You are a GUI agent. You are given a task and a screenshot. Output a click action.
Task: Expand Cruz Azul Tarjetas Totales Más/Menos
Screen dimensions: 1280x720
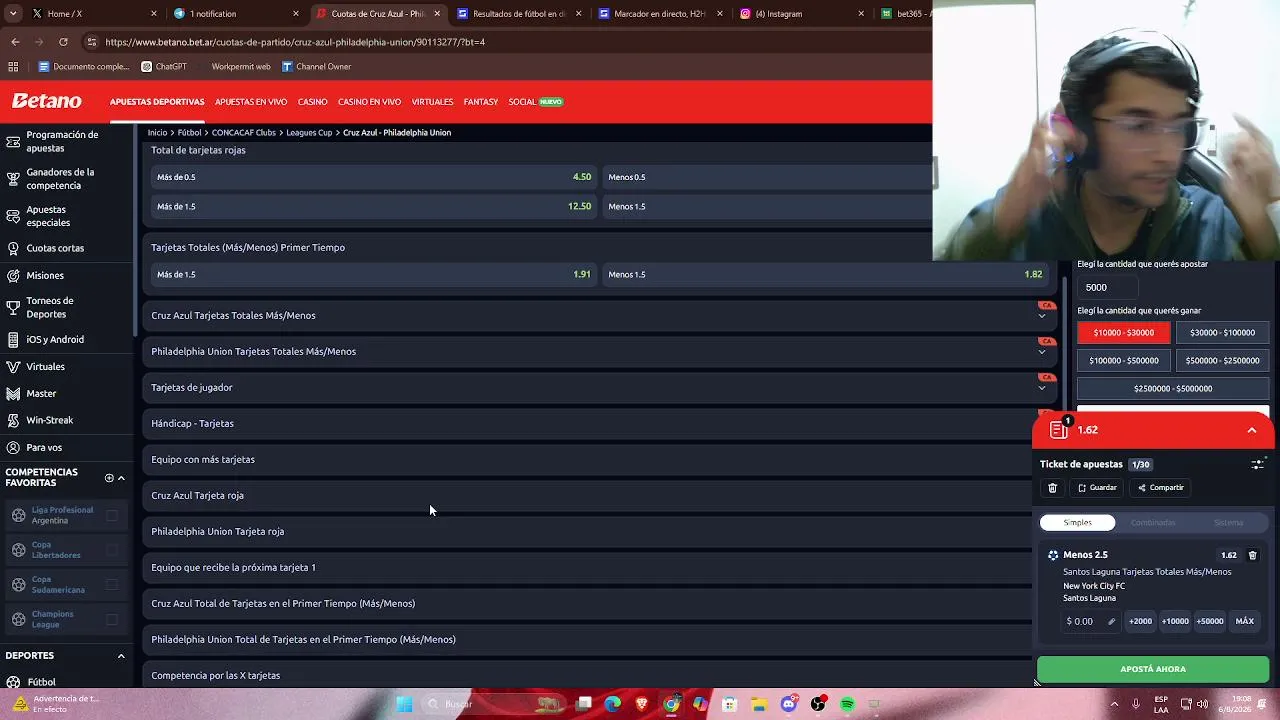(598, 315)
